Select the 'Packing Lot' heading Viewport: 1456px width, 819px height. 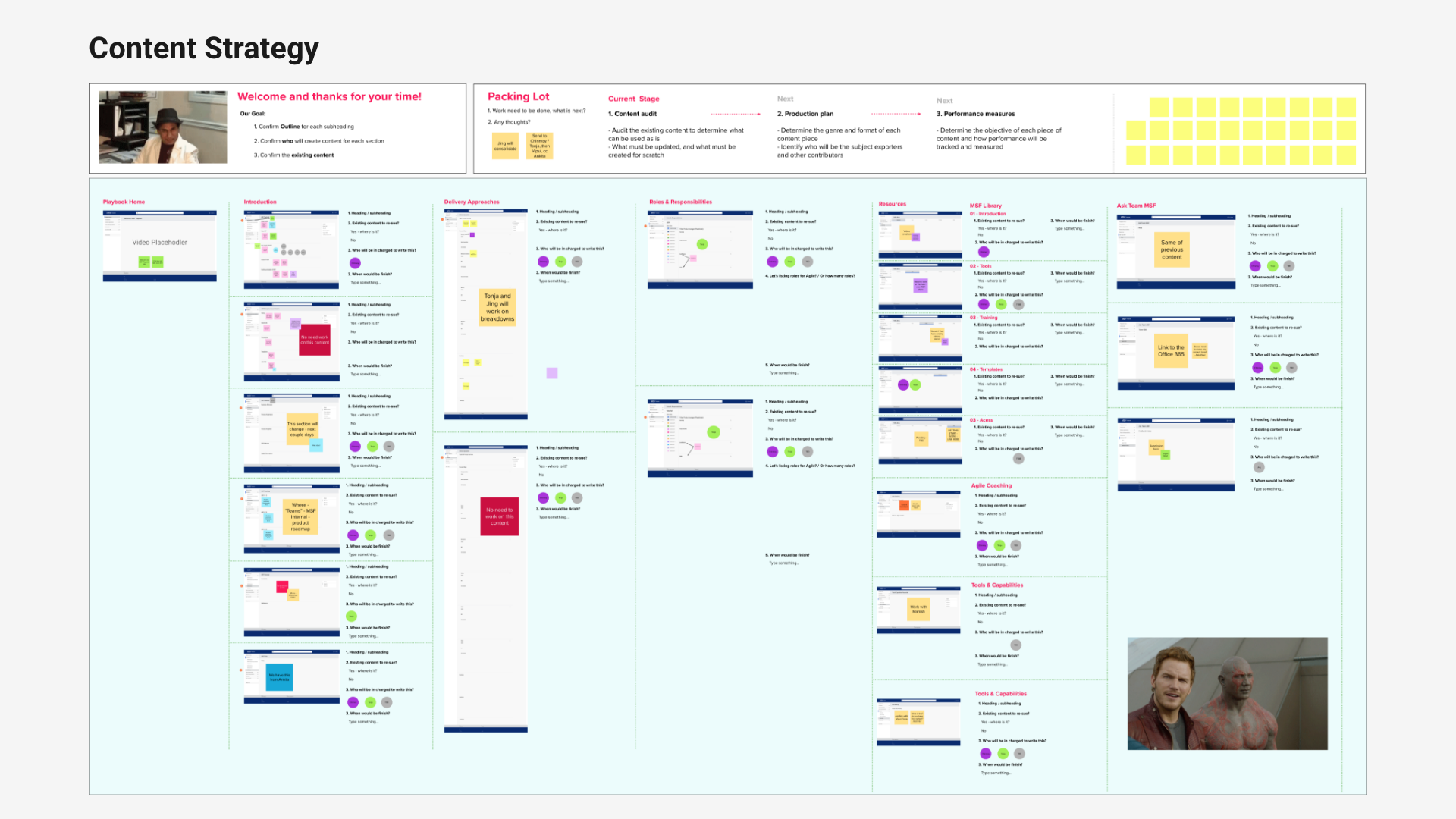(x=518, y=96)
